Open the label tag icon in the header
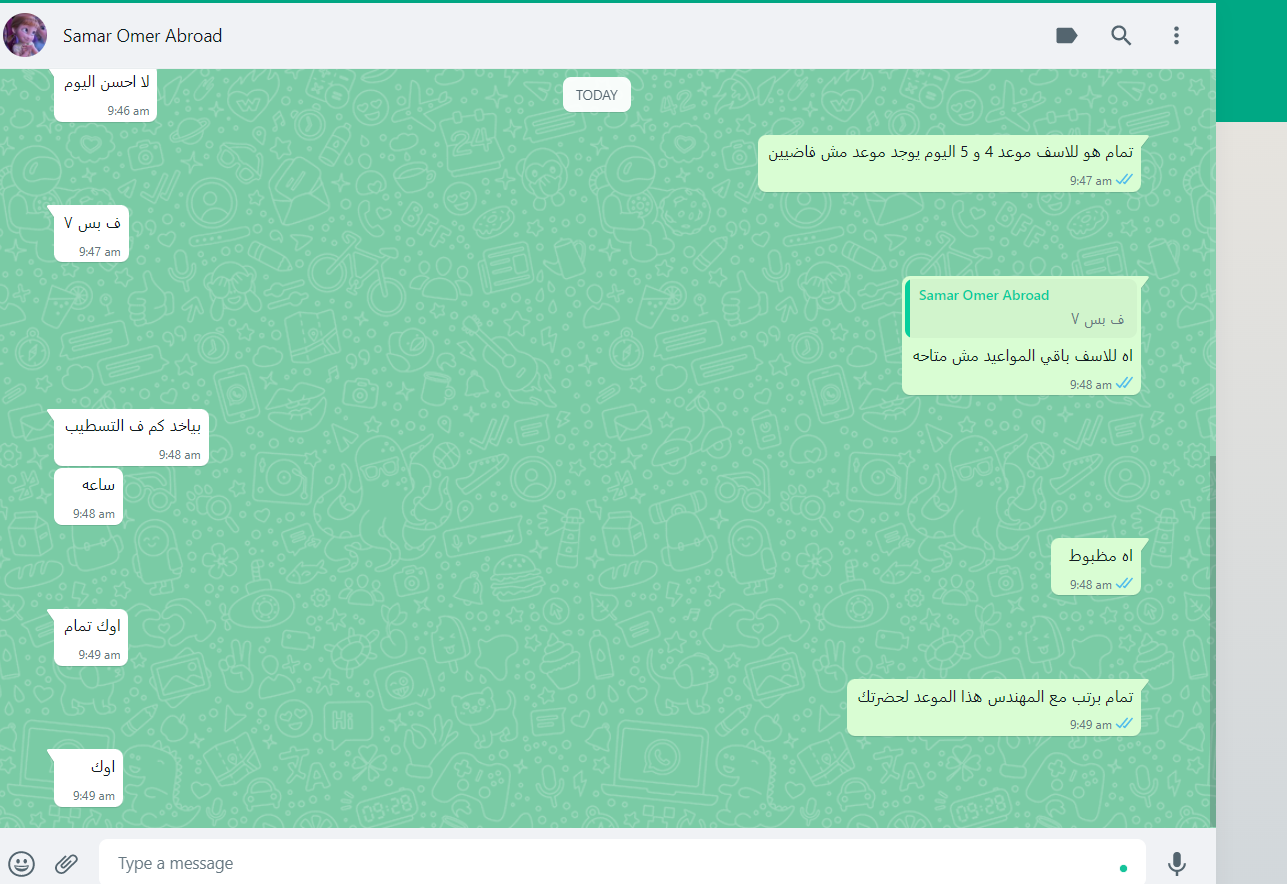The image size is (1287, 884). [x=1067, y=36]
